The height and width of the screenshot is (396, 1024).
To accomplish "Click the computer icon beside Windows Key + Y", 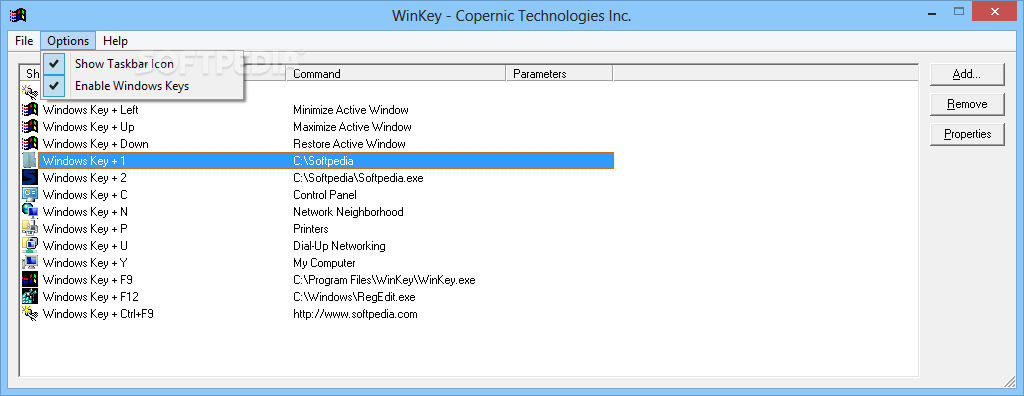I will pos(30,263).
